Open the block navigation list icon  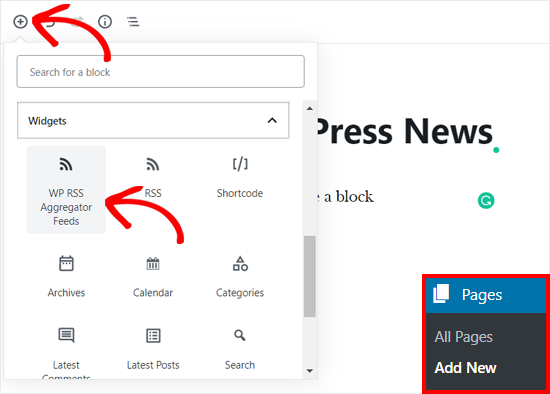(x=133, y=22)
